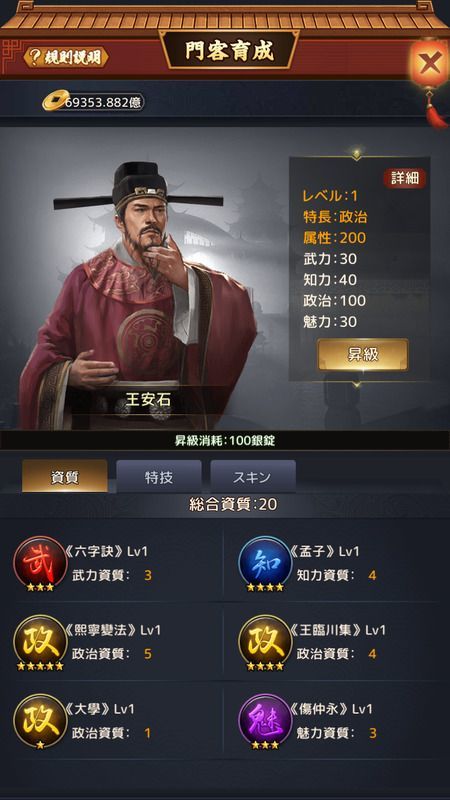Select the 資質 tab
Screen dimensions: 450x800
point(65,477)
